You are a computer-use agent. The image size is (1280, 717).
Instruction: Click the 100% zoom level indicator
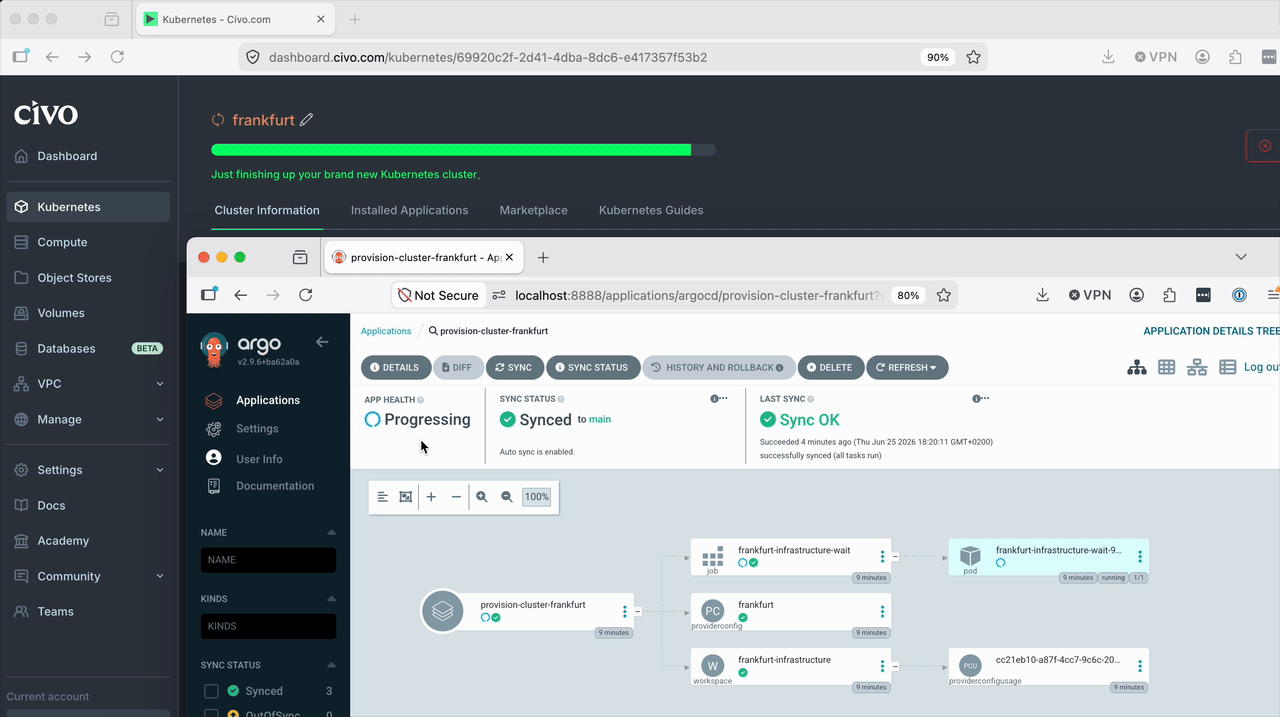coord(537,497)
